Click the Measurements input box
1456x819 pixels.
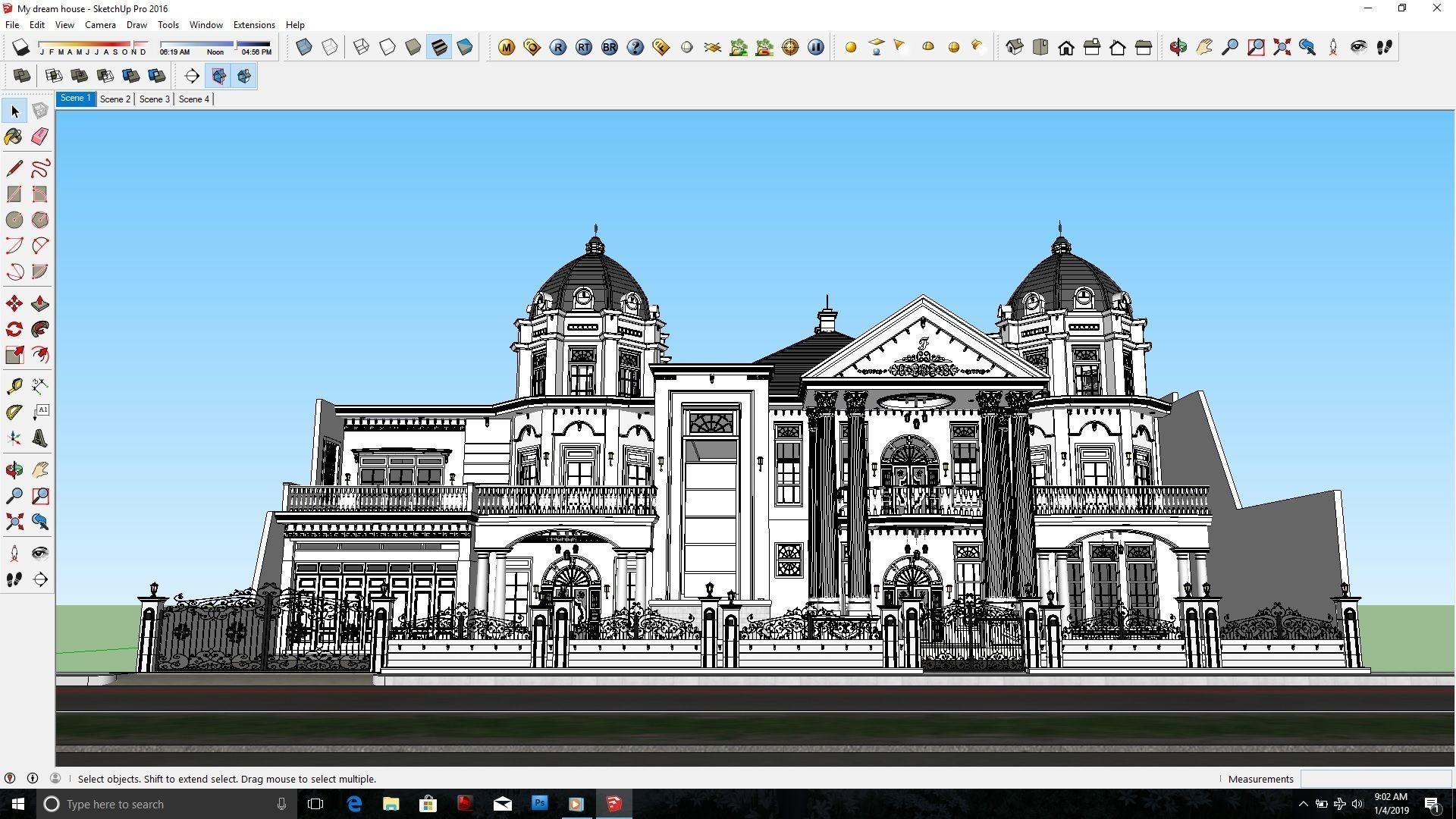coord(1376,779)
